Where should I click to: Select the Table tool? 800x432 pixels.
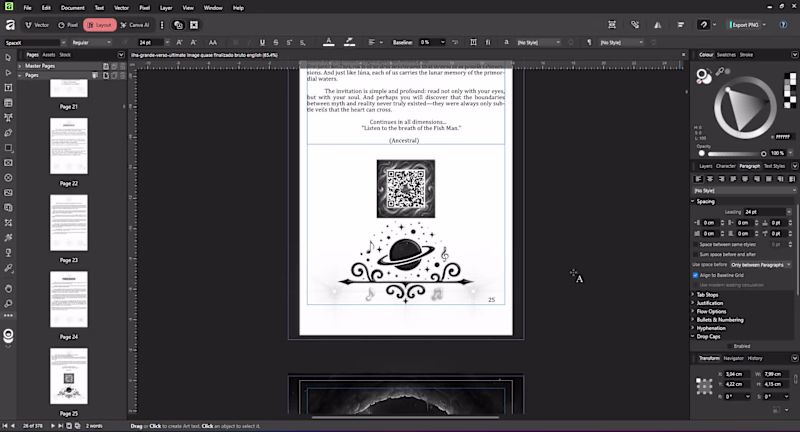point(8,103)
